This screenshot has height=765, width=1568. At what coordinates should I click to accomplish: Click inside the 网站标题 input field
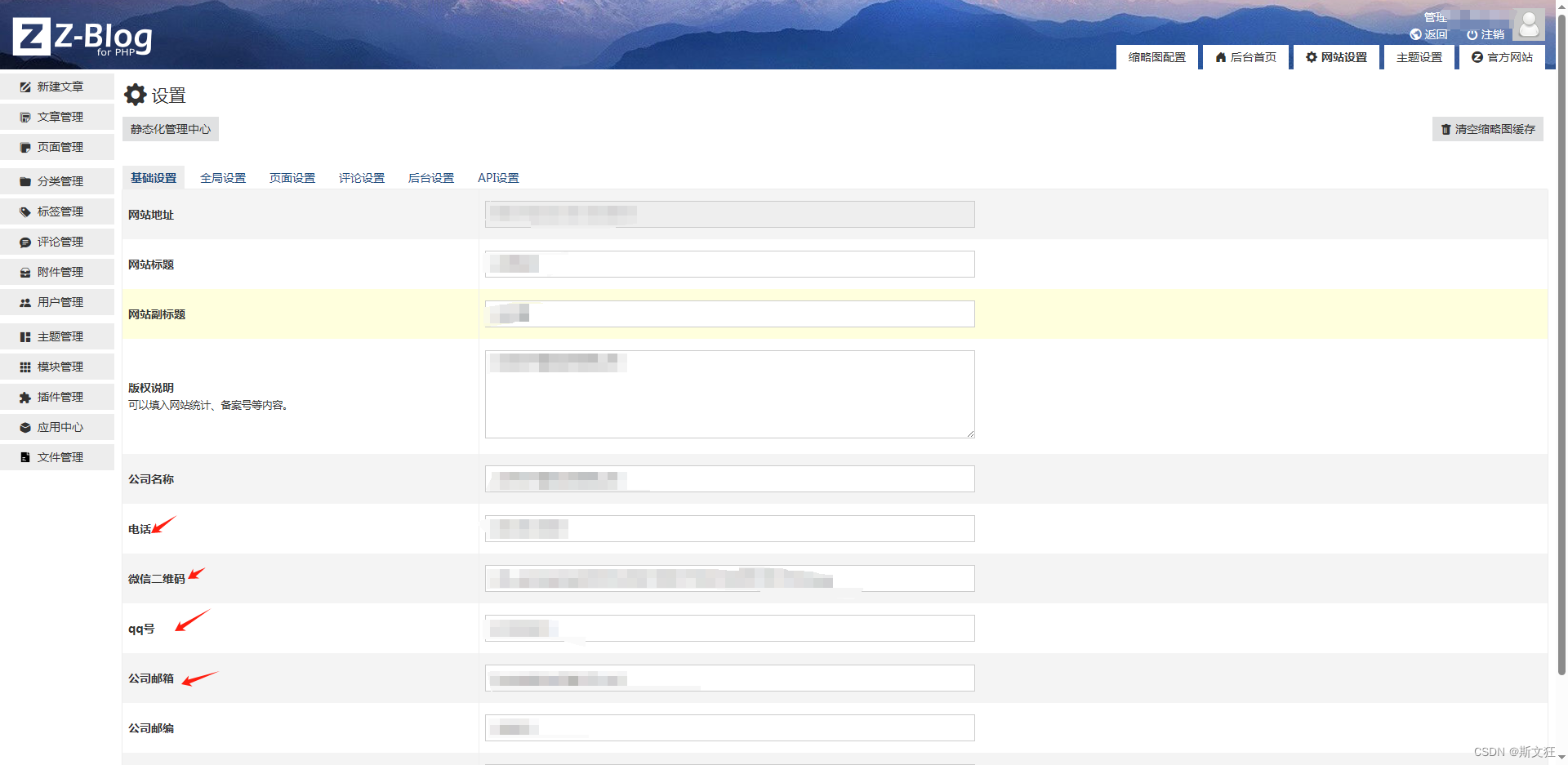pos(729,264)
